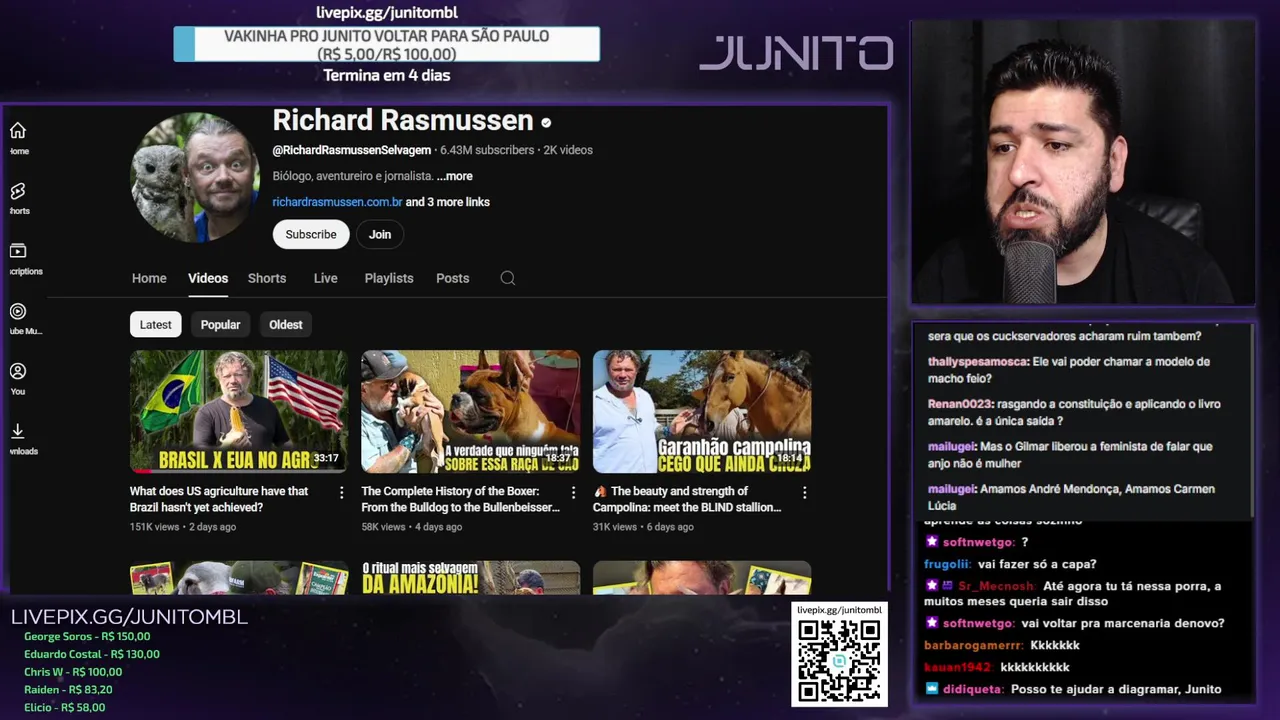Select the Oldest sort filter
Viewport: 1280px width, 720px height.
click(285, 324)
